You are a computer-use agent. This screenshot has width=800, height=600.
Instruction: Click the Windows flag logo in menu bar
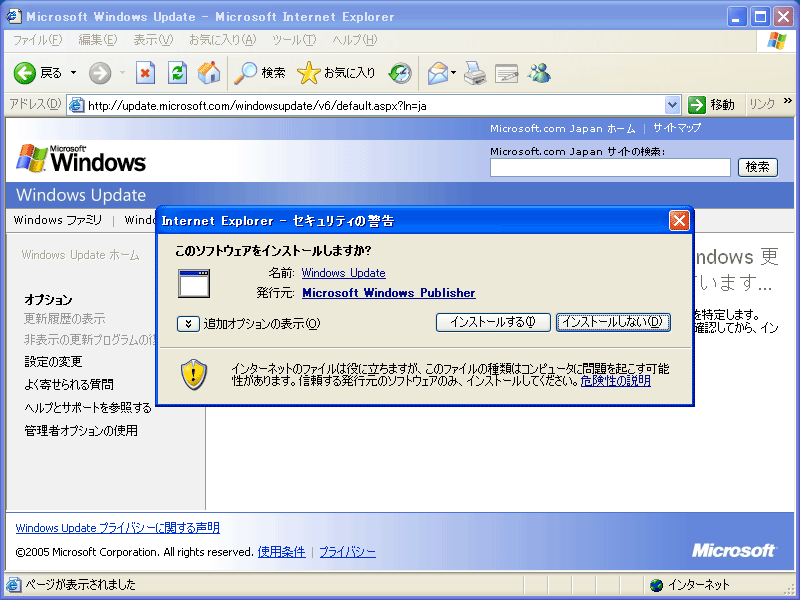(x=777, y=40)
